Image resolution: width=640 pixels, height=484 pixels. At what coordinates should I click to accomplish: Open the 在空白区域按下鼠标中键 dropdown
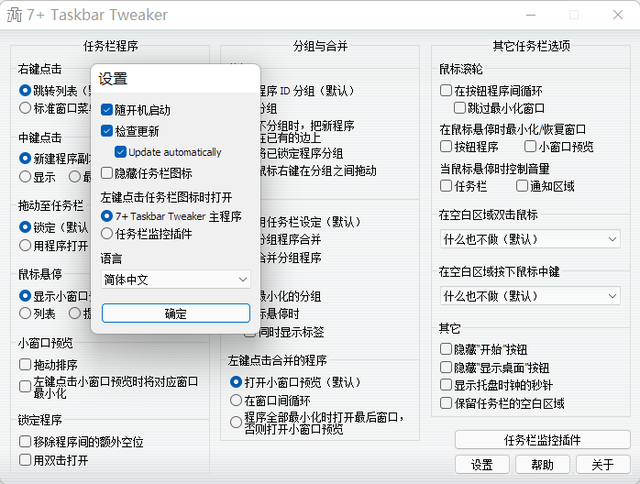(x=530, y=296)
